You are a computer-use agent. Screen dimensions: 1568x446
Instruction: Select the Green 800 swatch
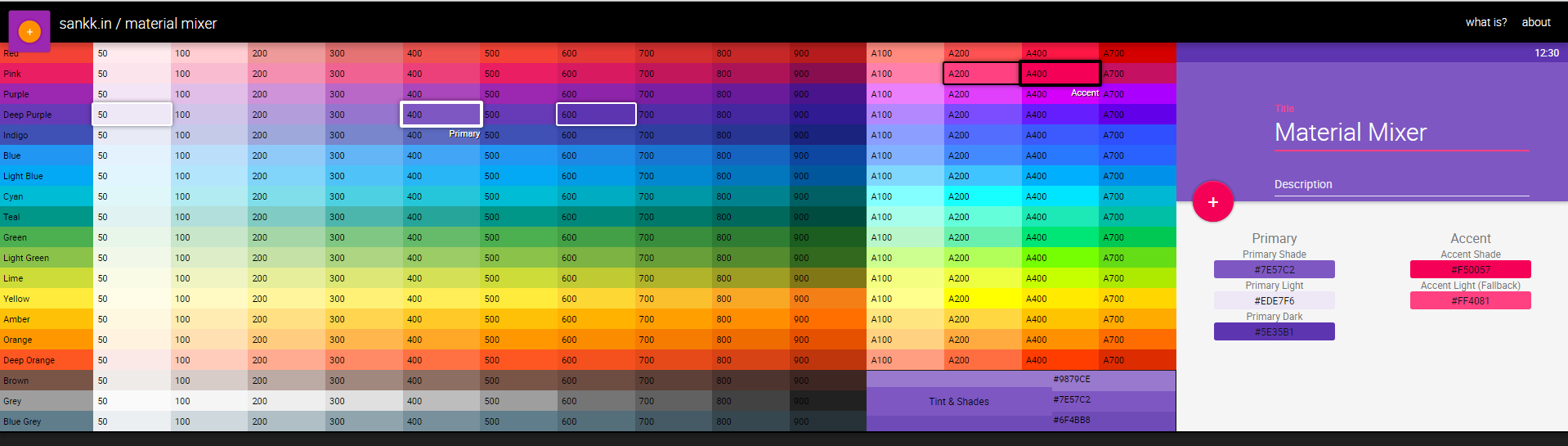(x=750, y=237)
